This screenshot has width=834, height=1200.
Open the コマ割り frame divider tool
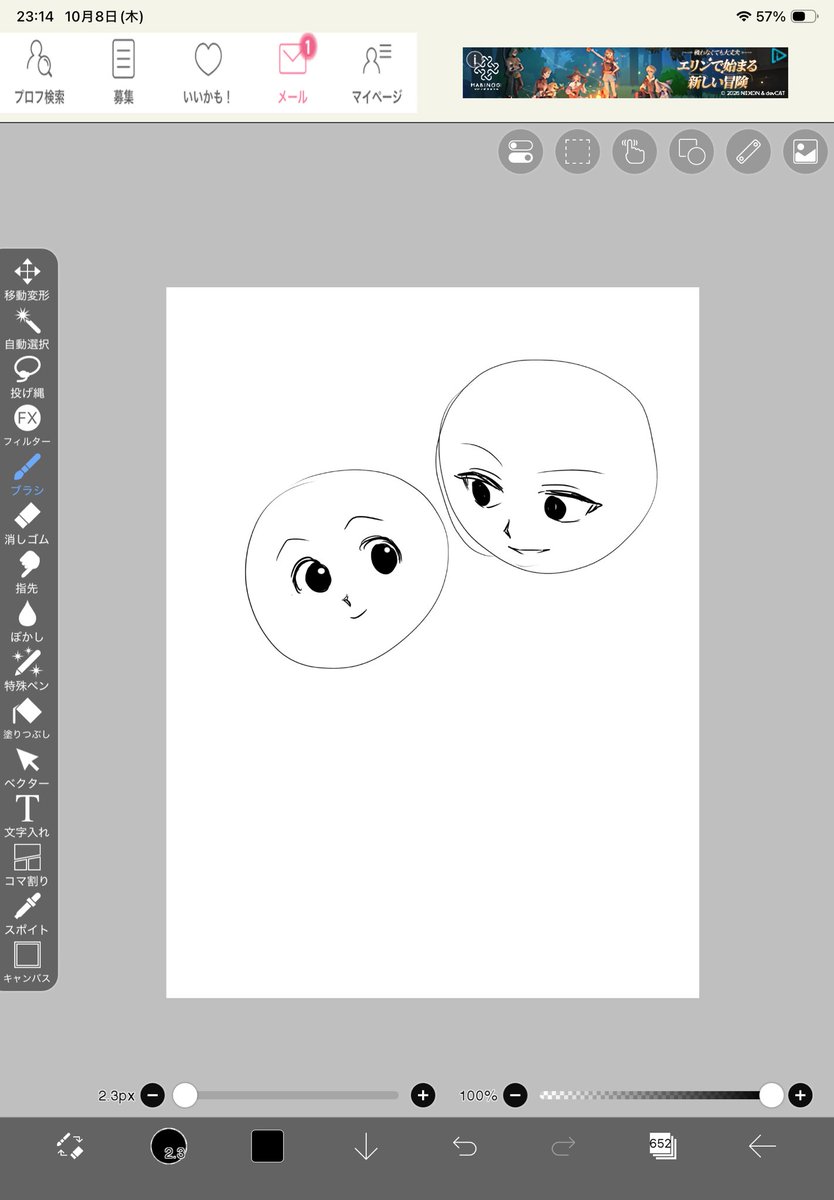click(x=27, y=864)
